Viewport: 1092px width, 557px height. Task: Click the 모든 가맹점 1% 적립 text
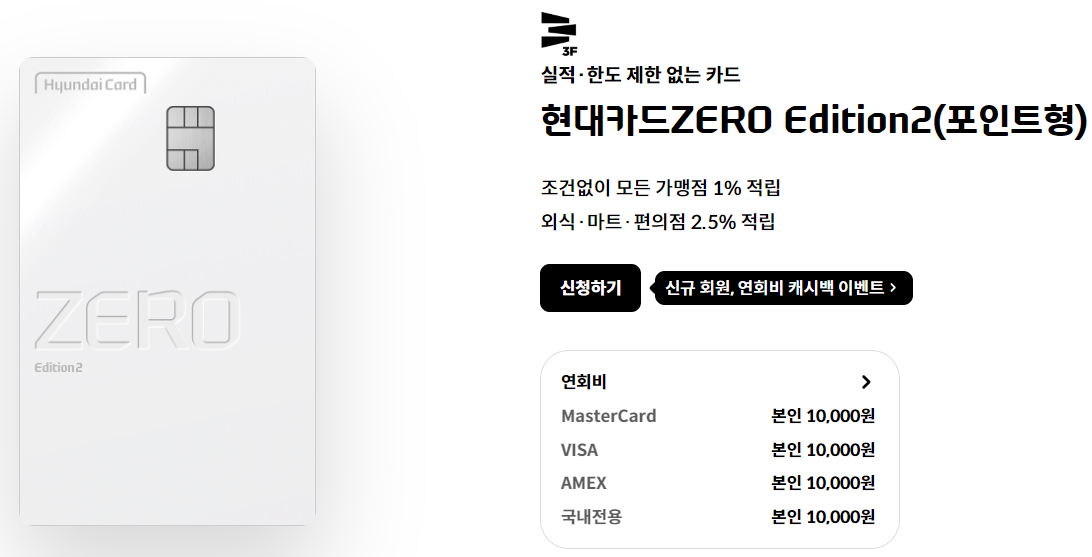point(698,188)
